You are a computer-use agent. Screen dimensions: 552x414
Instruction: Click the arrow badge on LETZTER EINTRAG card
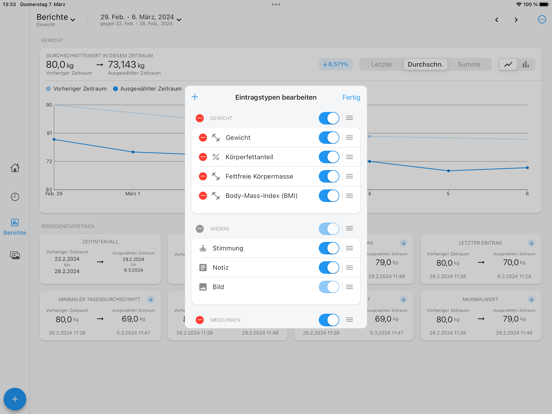[x=532, y=243]
